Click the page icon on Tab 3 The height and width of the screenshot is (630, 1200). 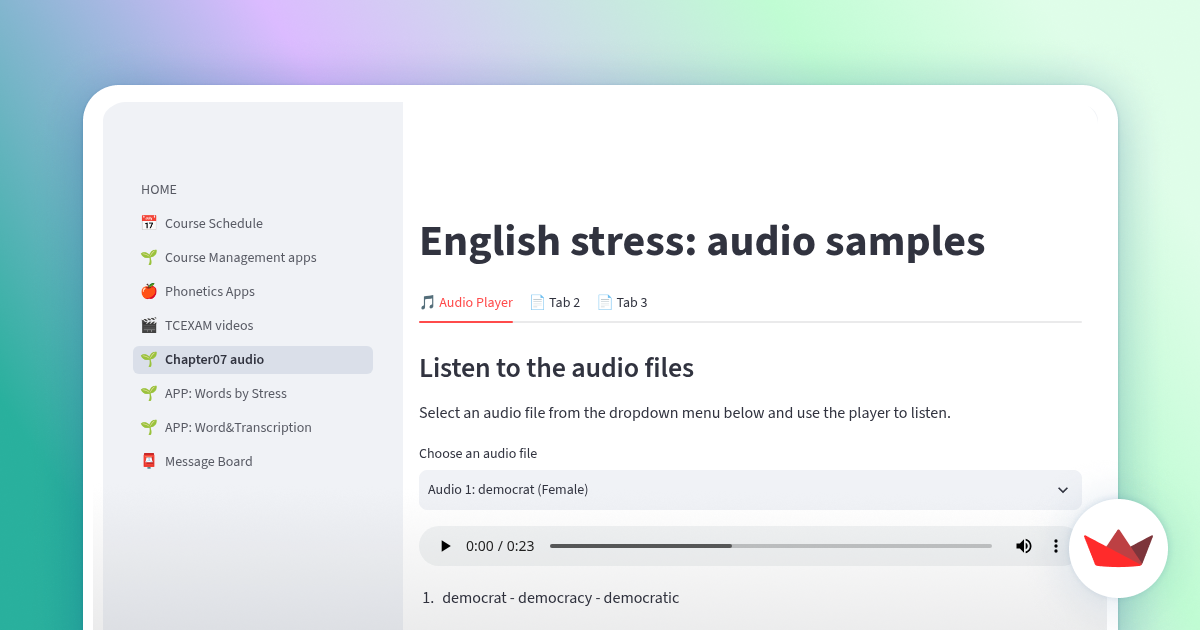click(x=605, y=302)
